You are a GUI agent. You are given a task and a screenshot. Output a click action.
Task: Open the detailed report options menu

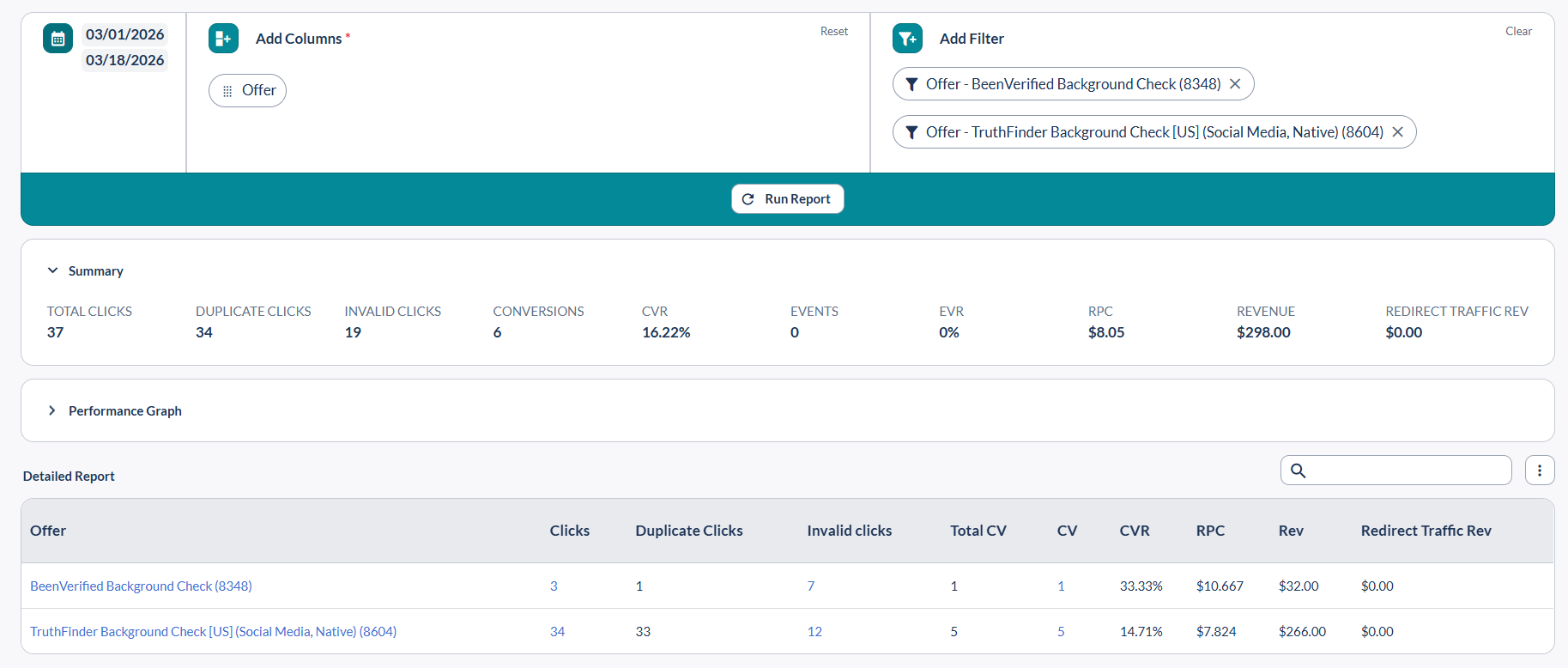click(x=1540, y=471)
